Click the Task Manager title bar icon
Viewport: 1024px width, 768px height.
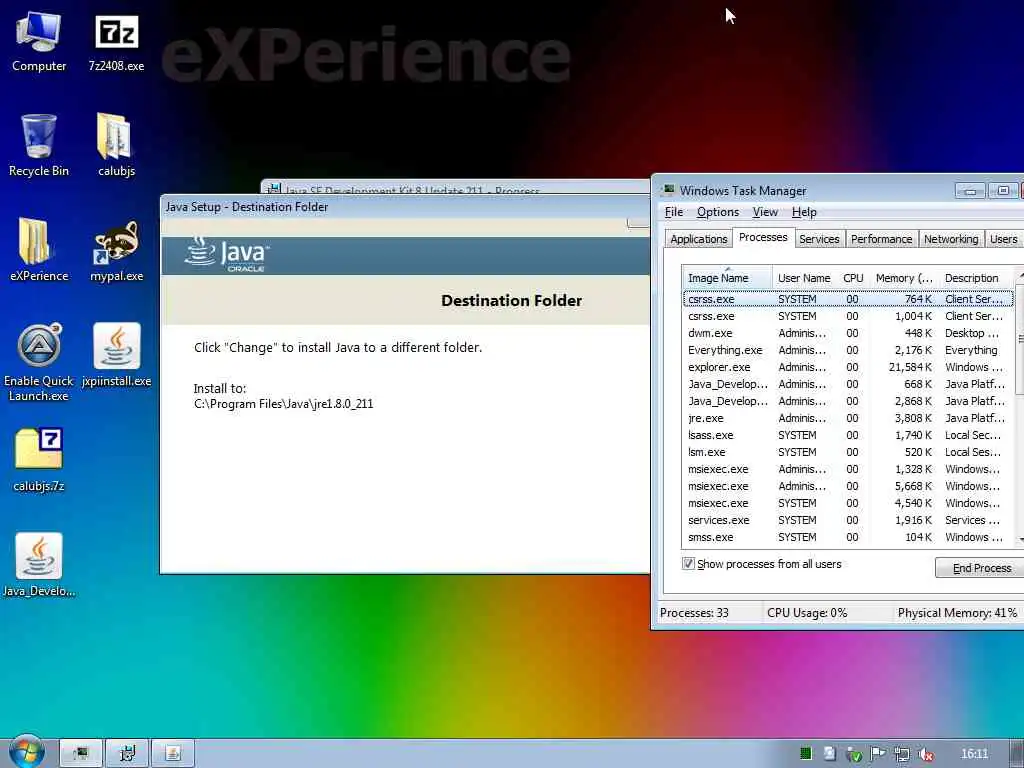667,190
